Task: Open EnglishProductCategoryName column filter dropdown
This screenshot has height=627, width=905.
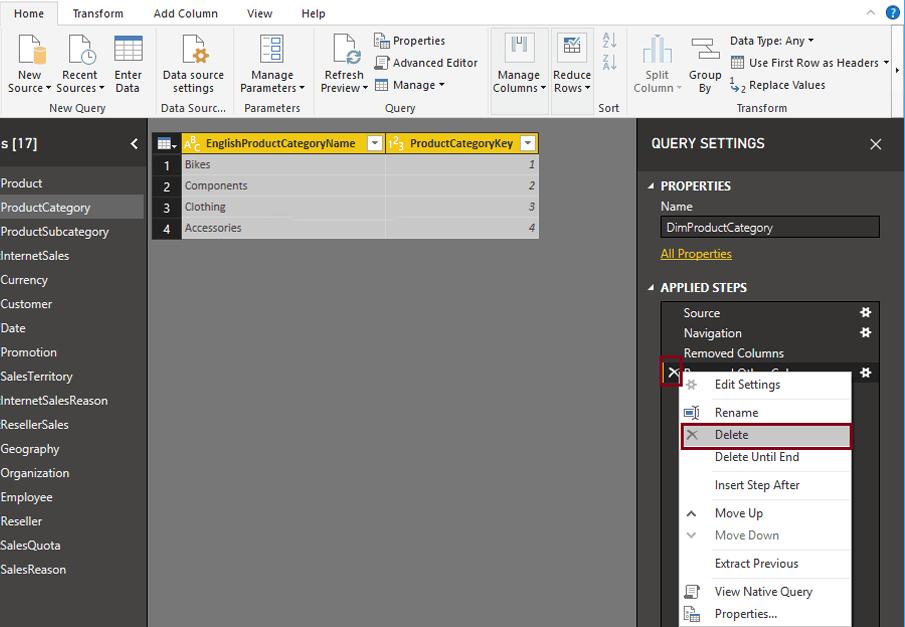Action: pyautogui.click(x=375, y=144)
